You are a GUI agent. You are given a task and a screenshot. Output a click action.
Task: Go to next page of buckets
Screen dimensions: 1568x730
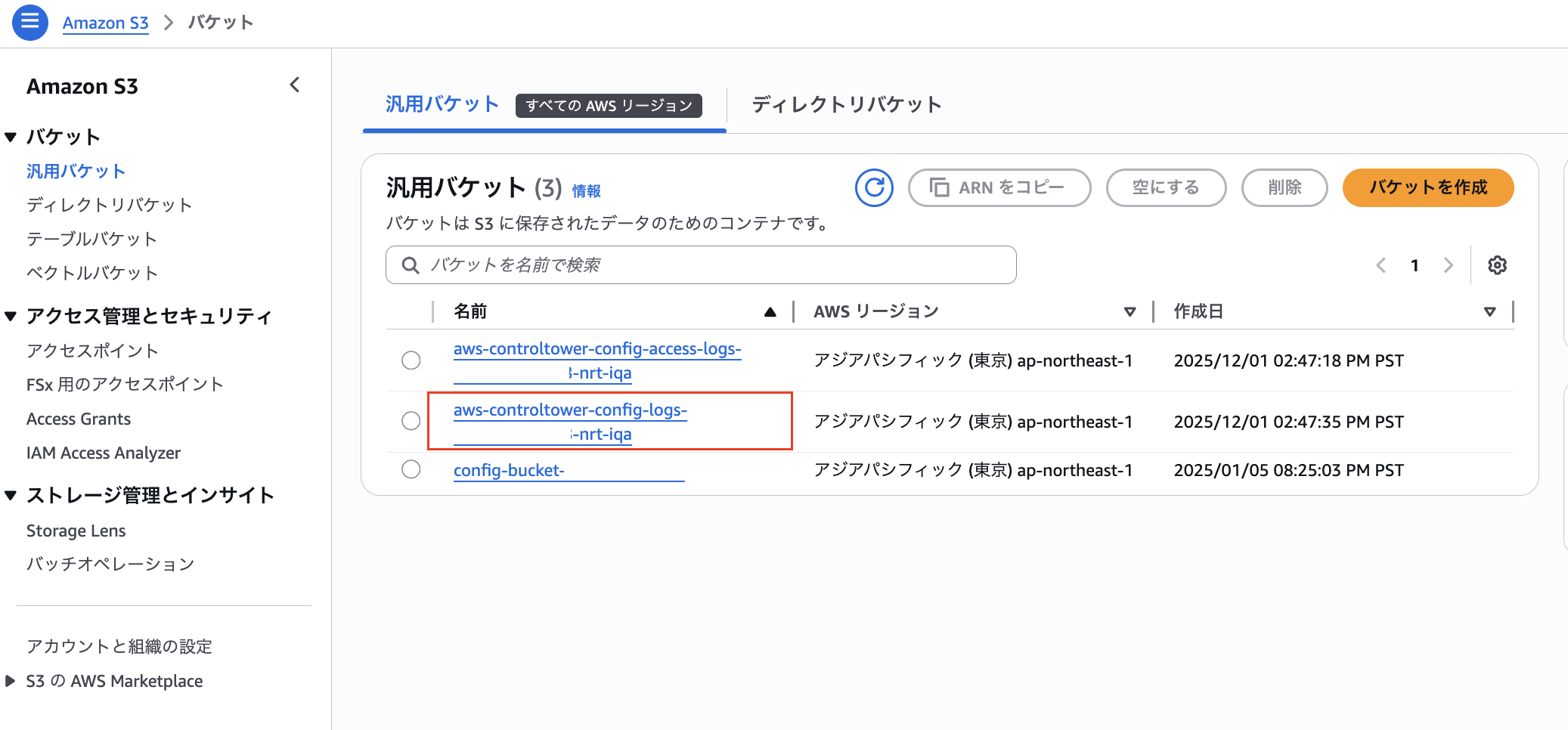pyautogui.click(x=1448, y=265)
